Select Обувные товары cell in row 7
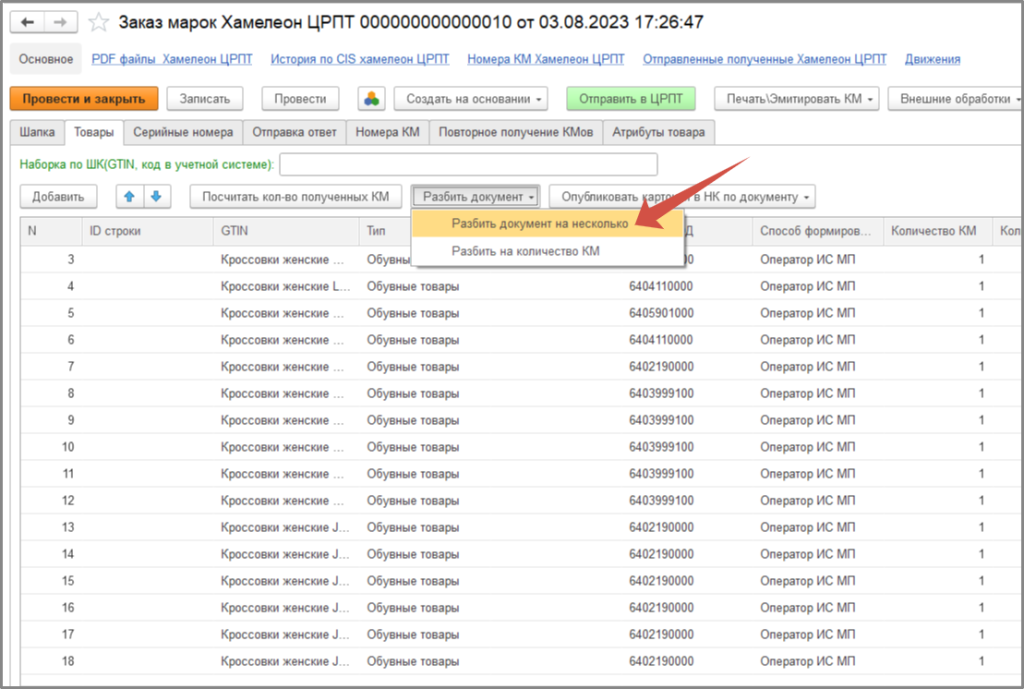Image resolution: width=1024 pixels, height=689 pixels. [413, 366]
